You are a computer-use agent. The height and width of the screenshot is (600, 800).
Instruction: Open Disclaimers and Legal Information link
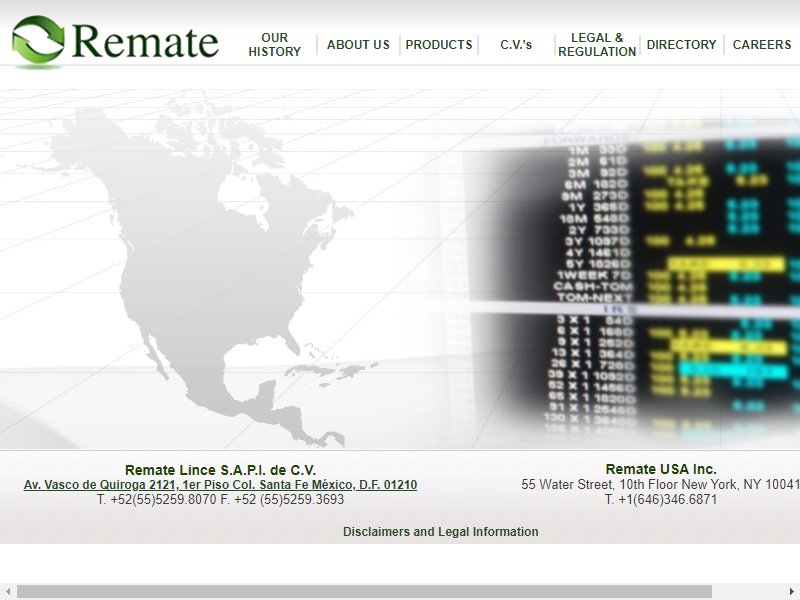(440, 532)
